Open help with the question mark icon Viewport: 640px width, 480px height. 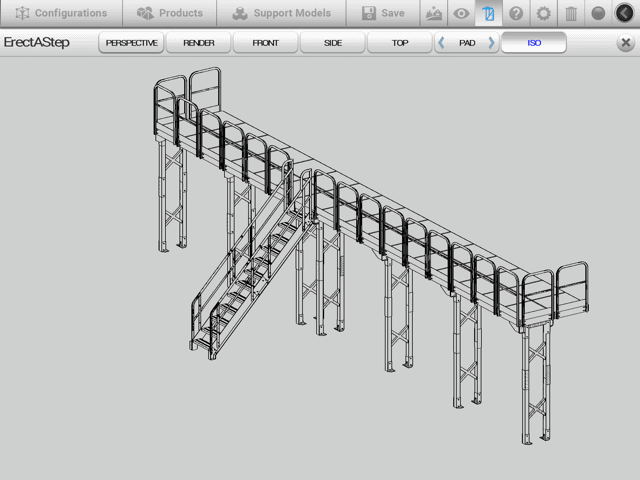516,14
